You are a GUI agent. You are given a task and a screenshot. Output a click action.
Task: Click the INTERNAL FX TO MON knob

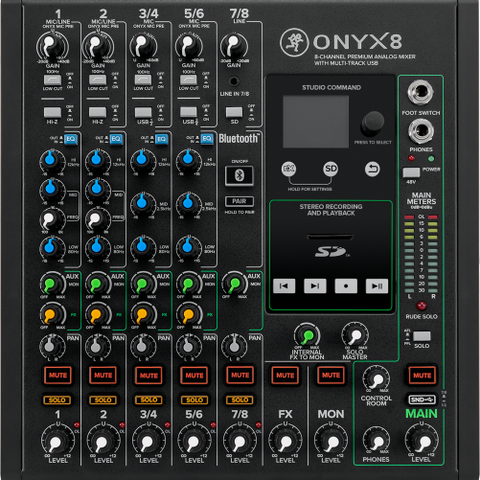coord(307,336)
